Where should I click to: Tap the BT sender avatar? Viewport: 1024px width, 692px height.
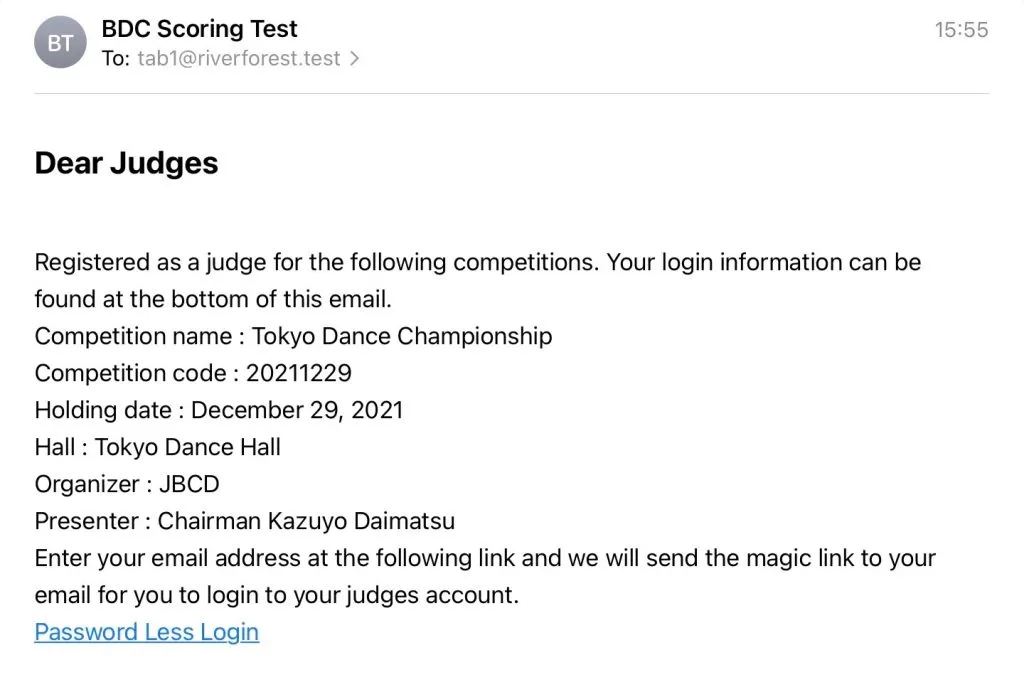[60, 43]
